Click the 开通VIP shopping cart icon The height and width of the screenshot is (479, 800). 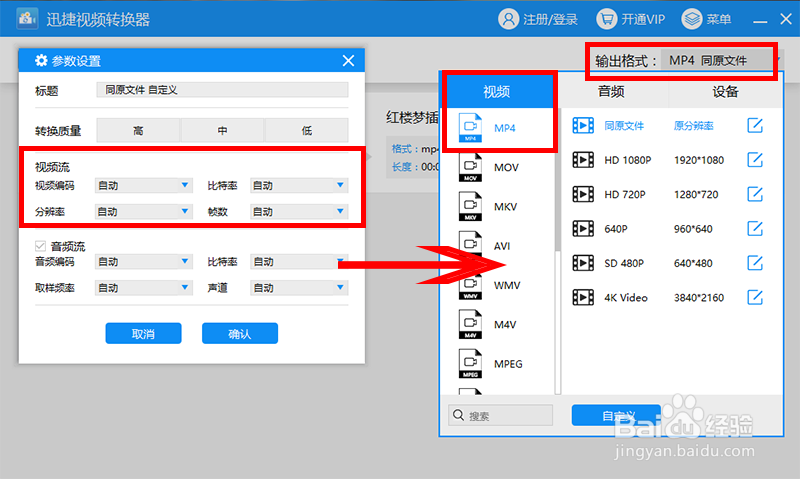point(607,19)
